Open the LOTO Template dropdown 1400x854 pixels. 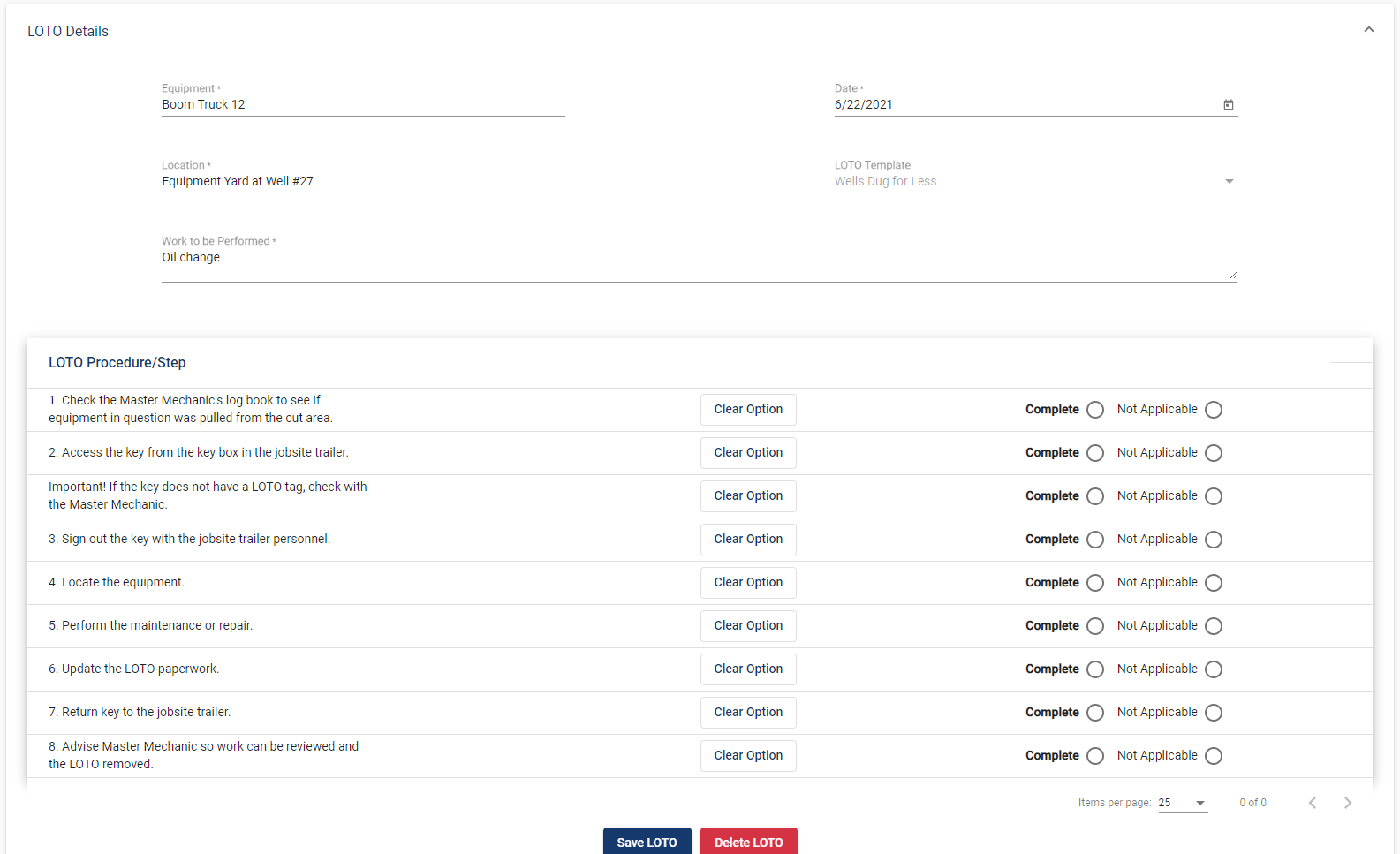tap(1036, 181)
